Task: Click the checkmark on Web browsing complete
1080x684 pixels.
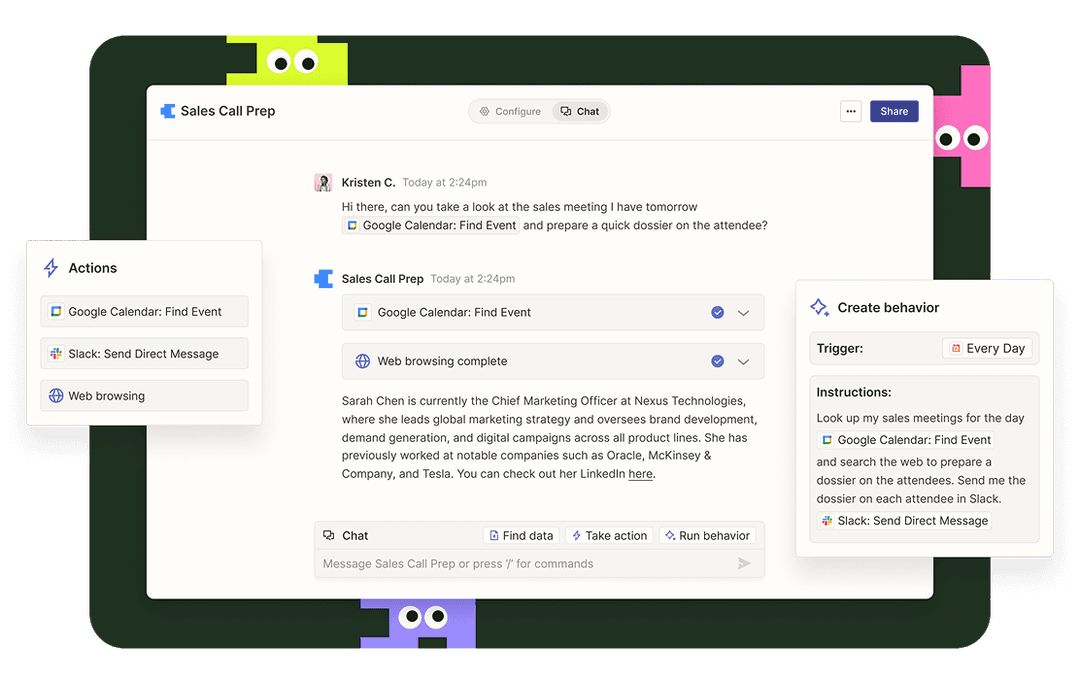Action: tap(717, 361)
